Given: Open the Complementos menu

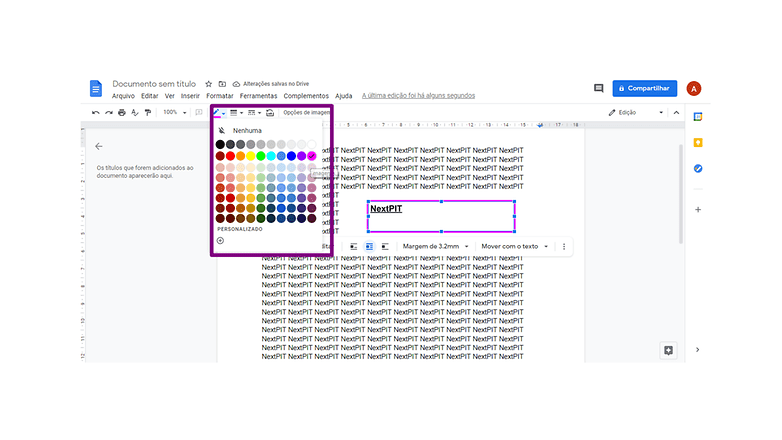Looking at the screenshot, I should [x=306, y=96].
